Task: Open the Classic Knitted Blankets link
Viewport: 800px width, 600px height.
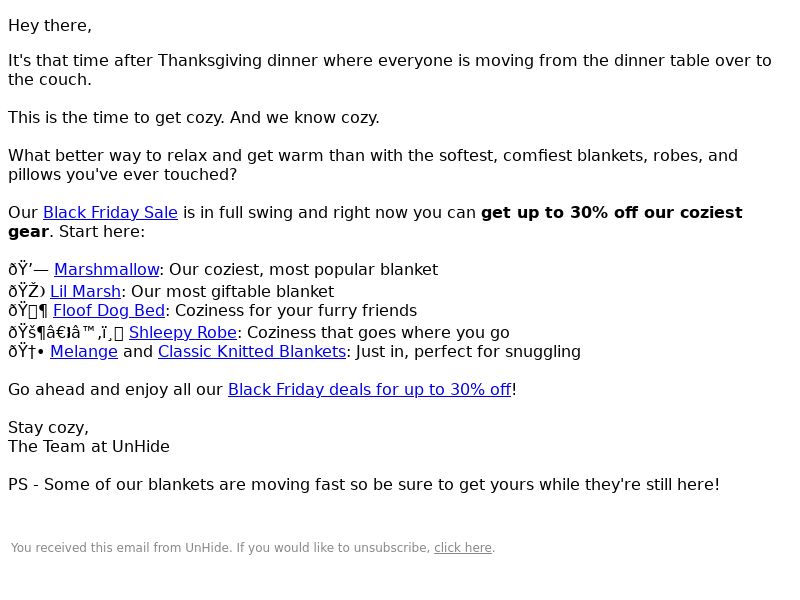Action: pyautogui.click(x=251, y=352)
